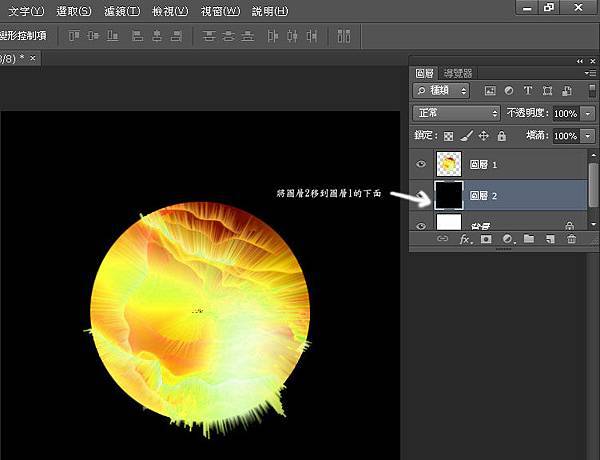Toggle visibility of the 背景 layer
Viewport: 600px width, 460px height.
coord(421,225)
